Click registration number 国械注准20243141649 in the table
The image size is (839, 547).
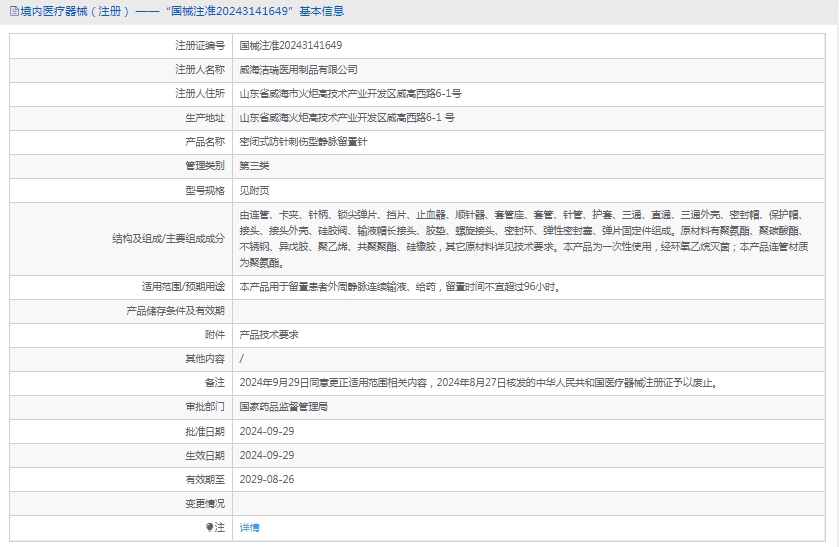(290, 46)
